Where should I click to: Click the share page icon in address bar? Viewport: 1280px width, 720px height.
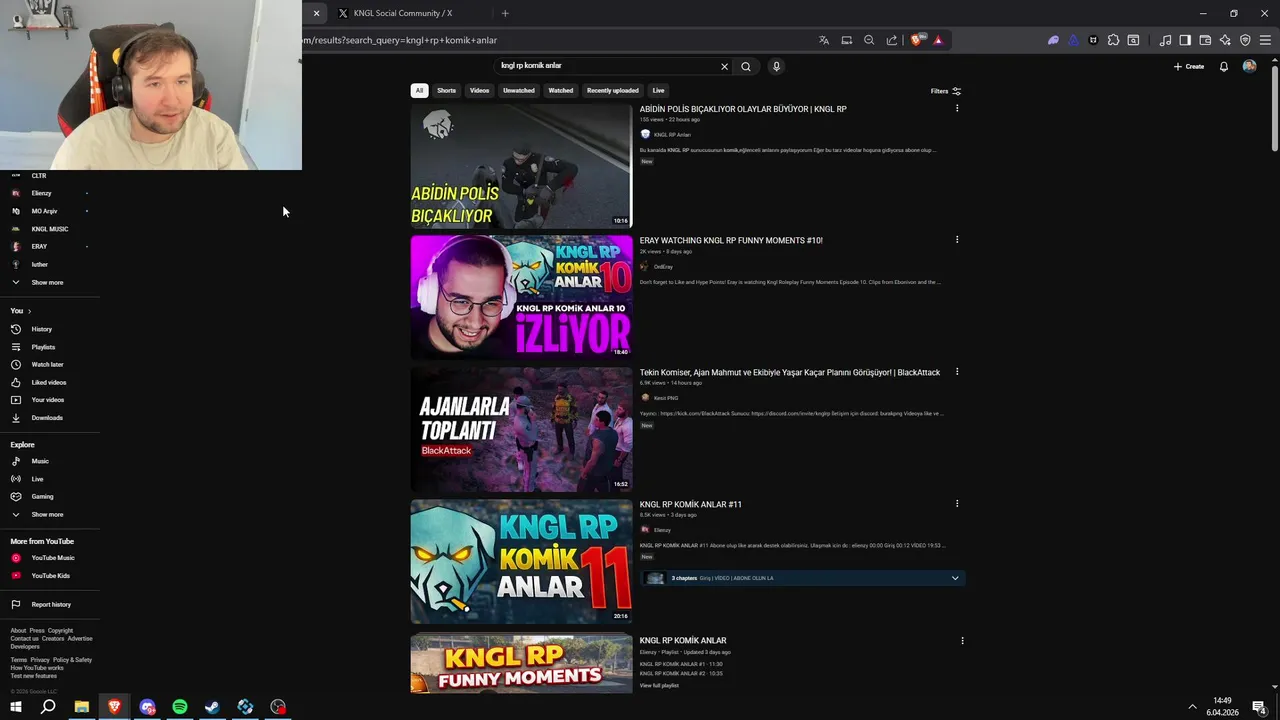[892, 40]
